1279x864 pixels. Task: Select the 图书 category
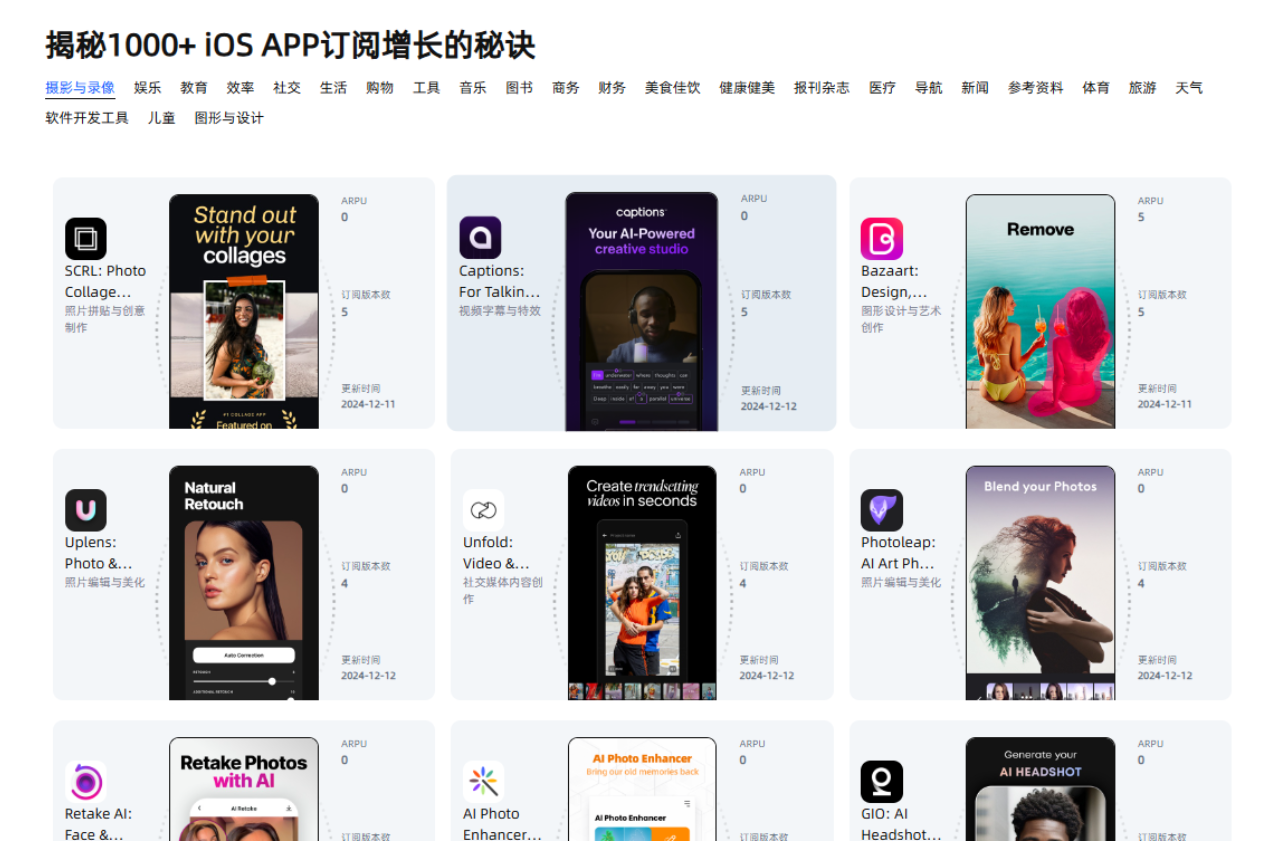pos(519,88)
